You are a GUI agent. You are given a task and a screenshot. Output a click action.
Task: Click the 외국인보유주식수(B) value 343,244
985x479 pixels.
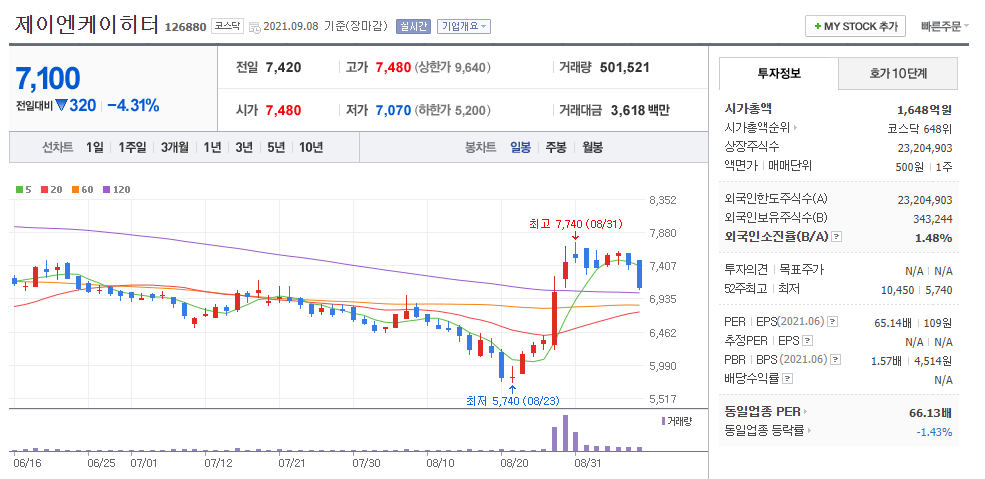click(x=933, y=218)
